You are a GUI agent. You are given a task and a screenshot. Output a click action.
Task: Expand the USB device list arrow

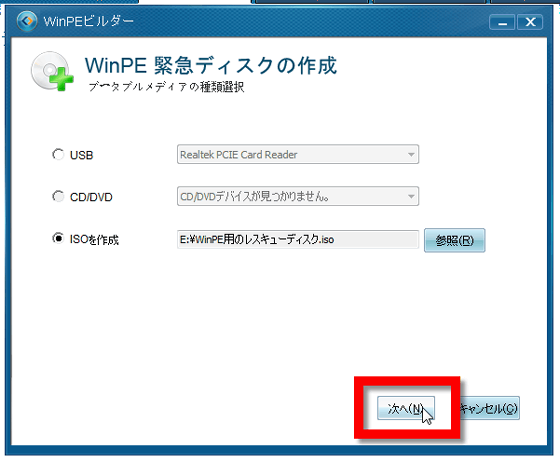point(411,155)
